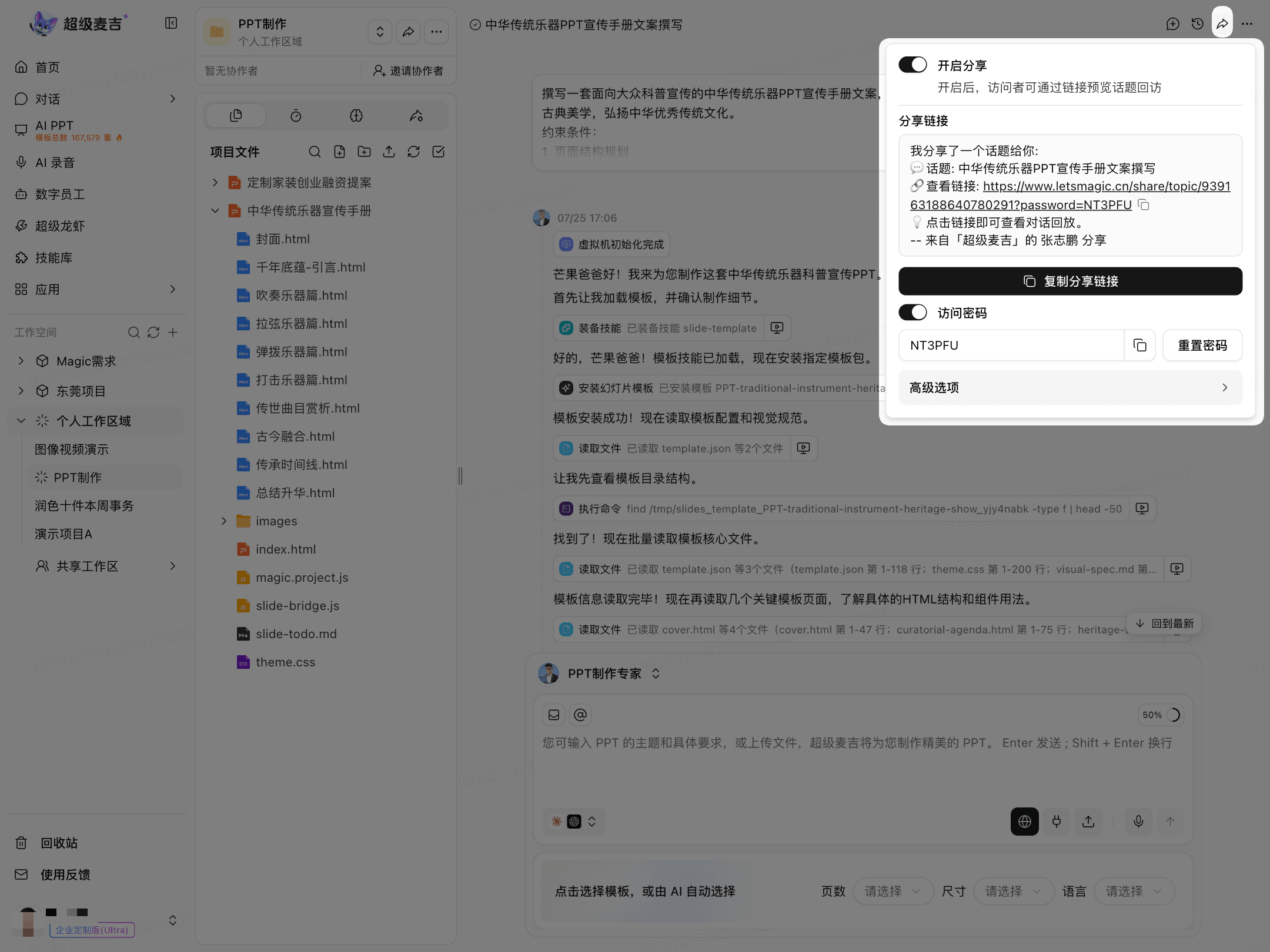This screenshot has width=1270, height=952.
Task: Collapse the left sidebar panel icon
Action: coord(171,24)
